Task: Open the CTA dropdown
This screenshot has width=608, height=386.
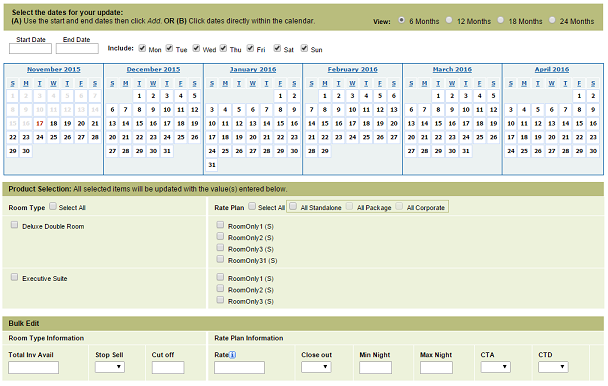Action: tap(496, 367)
